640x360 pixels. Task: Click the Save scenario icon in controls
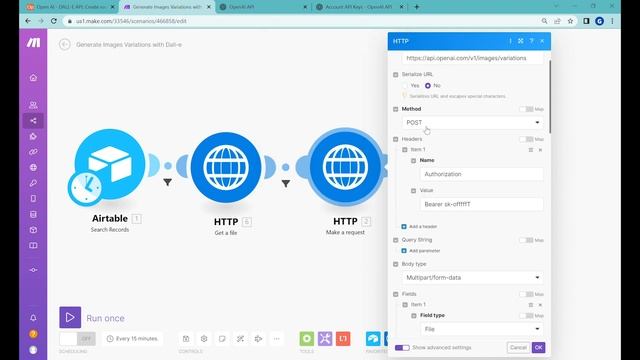(x=186, y=338)
